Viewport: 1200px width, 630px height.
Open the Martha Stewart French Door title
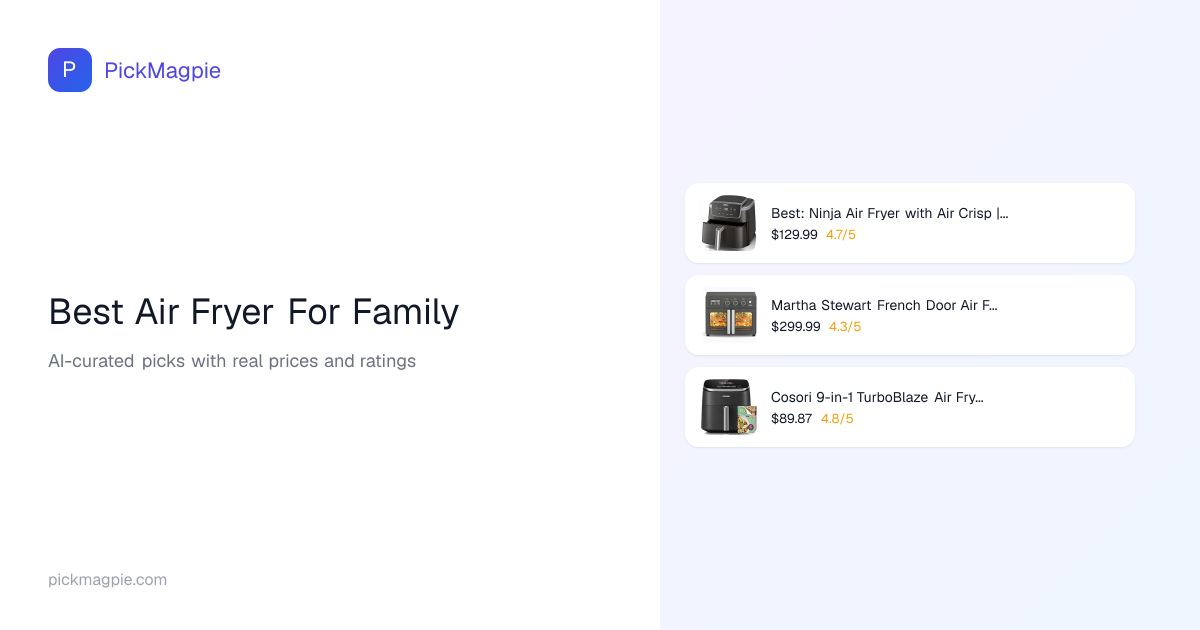pyautogui.click(x=884, y=305)
